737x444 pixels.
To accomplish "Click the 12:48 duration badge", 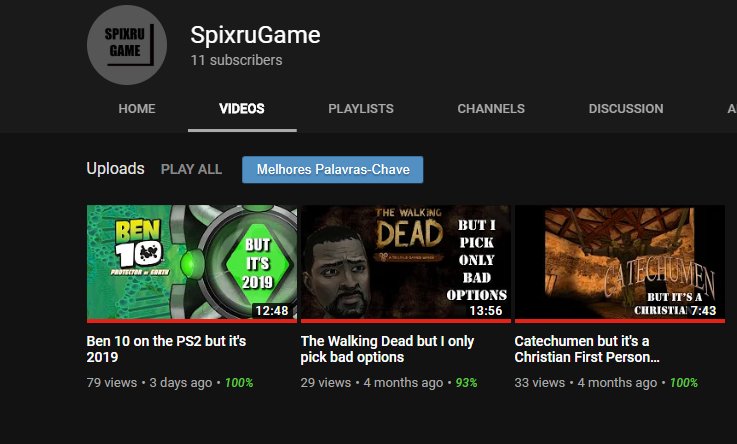I will [272, 311].
